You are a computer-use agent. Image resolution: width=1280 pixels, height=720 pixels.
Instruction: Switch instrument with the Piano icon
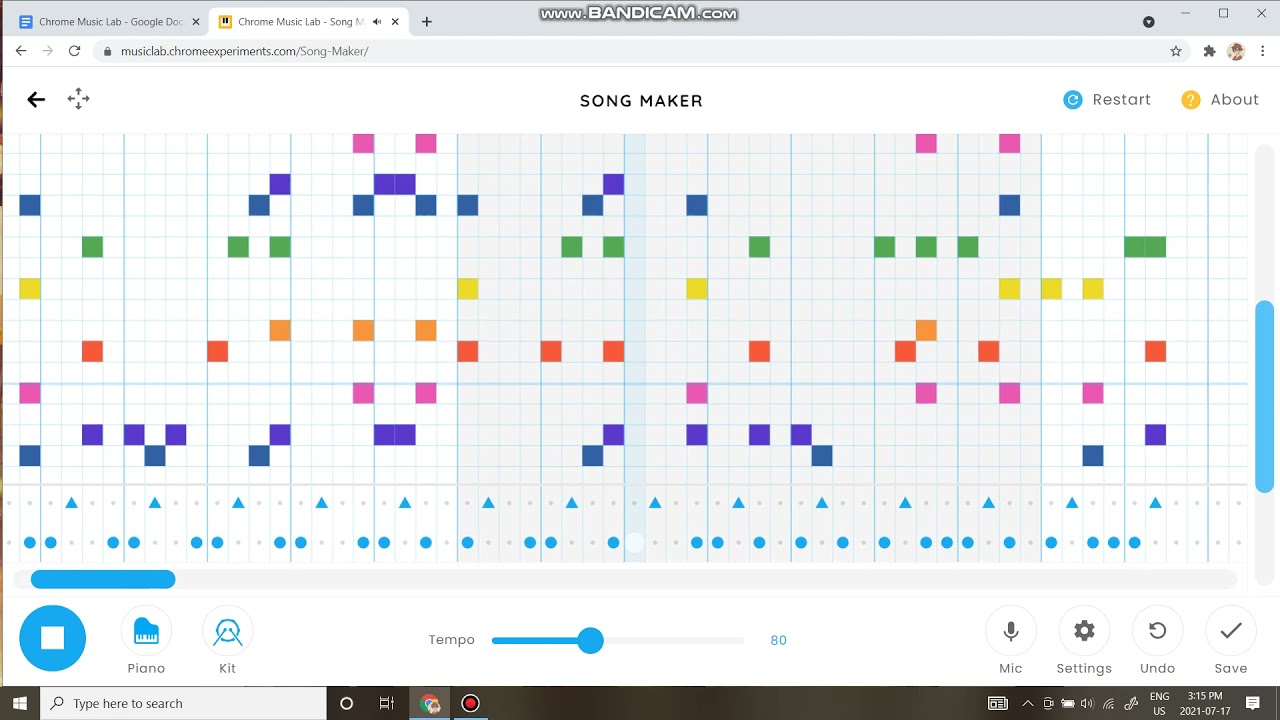pos(146,631)
